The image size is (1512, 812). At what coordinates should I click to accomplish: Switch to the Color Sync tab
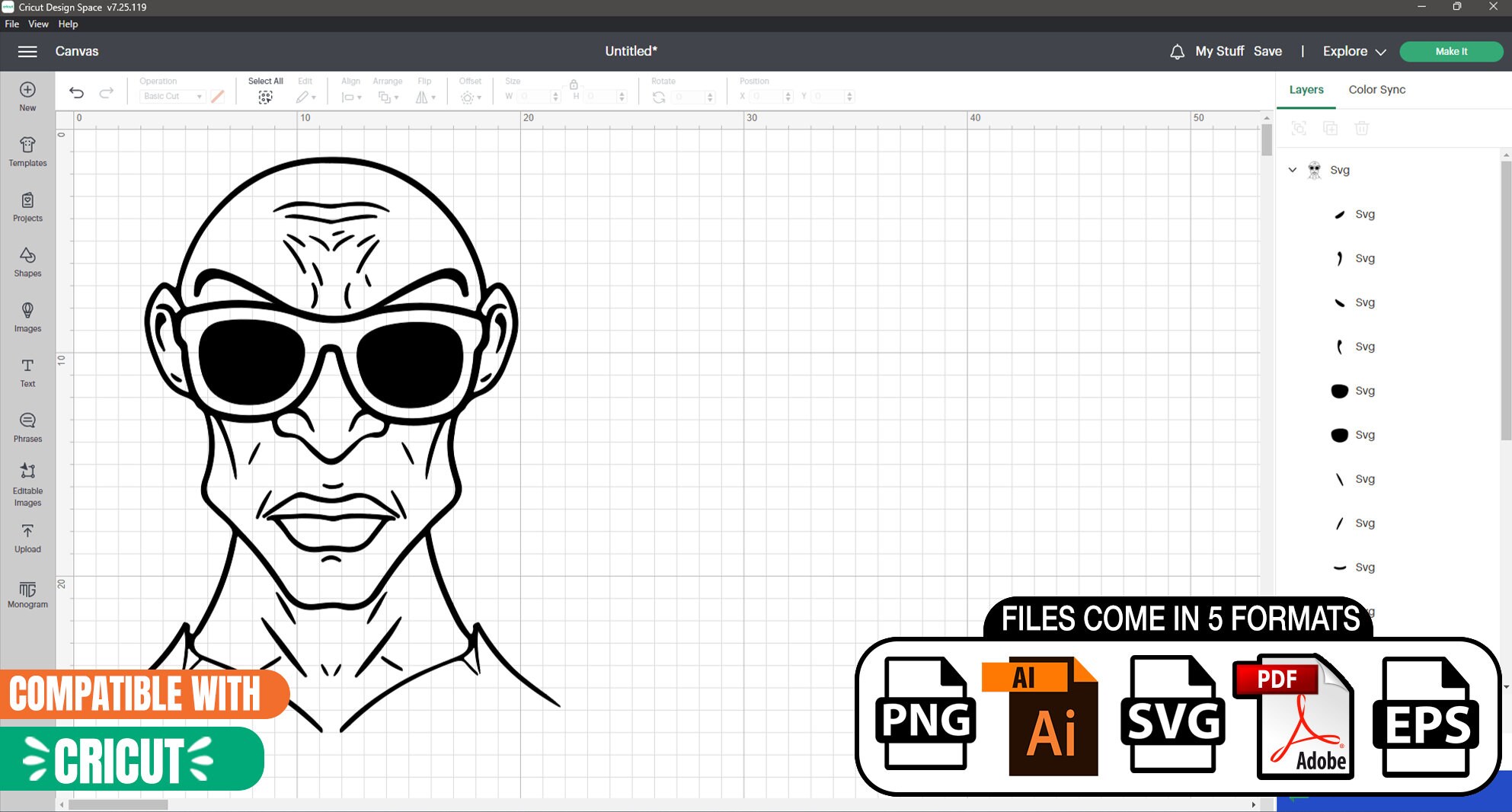pyautogui.click(x=1376, y=89)
